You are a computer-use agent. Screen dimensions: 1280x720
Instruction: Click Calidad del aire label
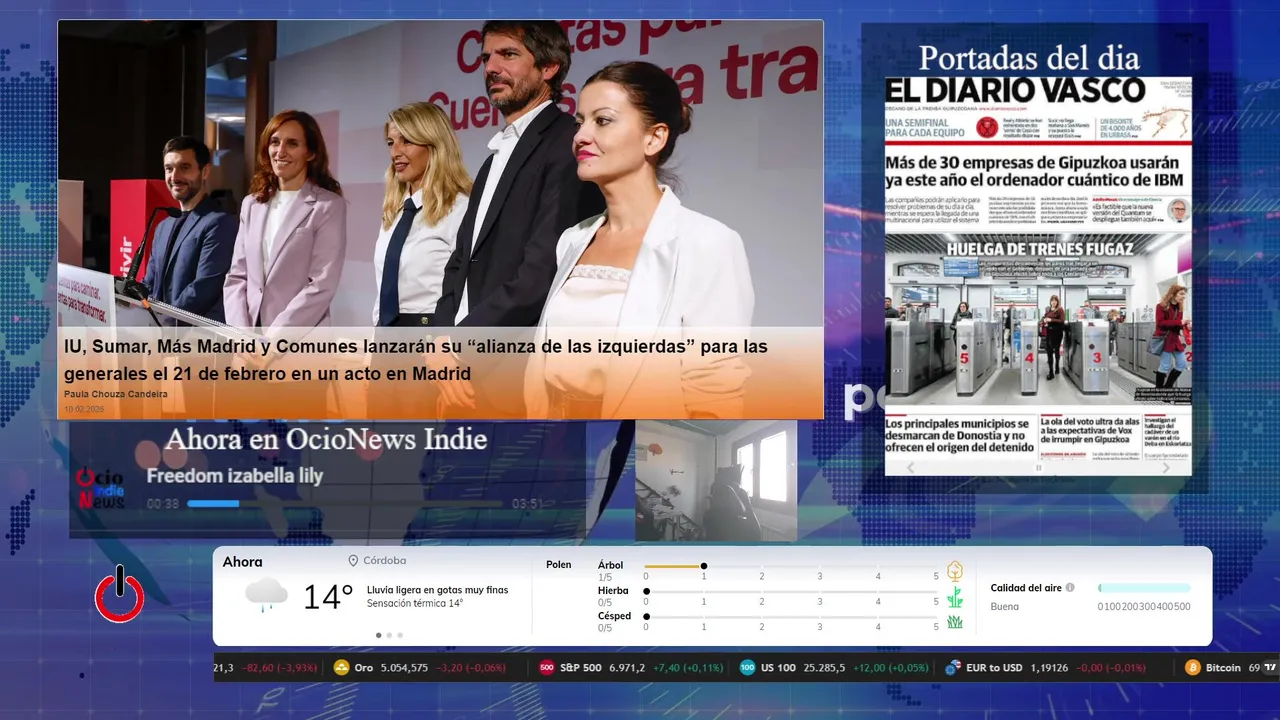[x=1026, y=588]
